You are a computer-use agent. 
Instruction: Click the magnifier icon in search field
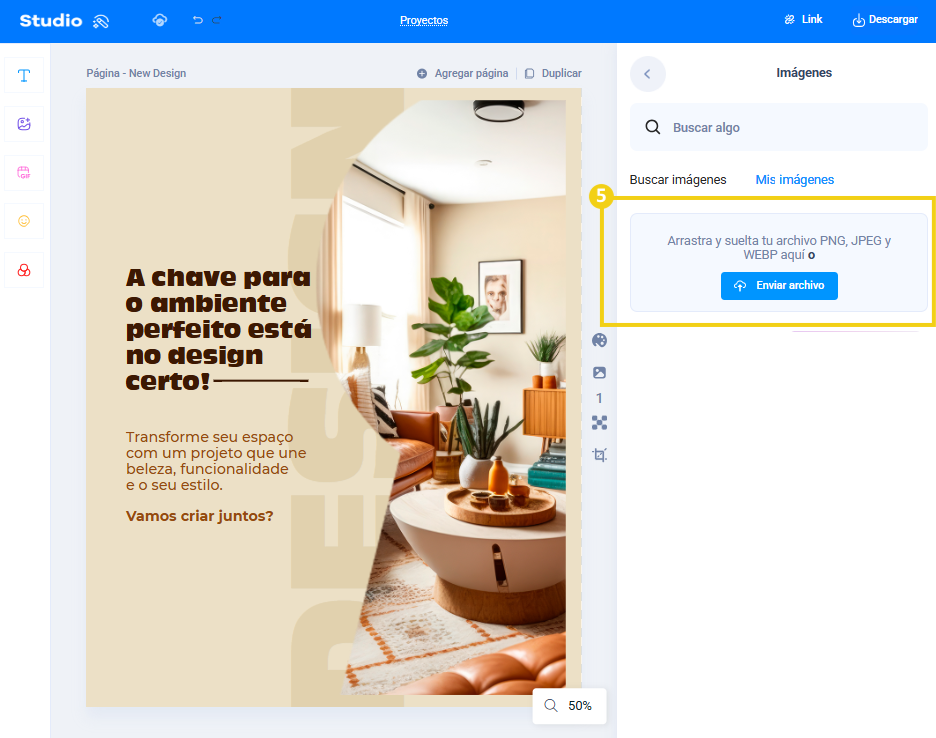(652, 127)
